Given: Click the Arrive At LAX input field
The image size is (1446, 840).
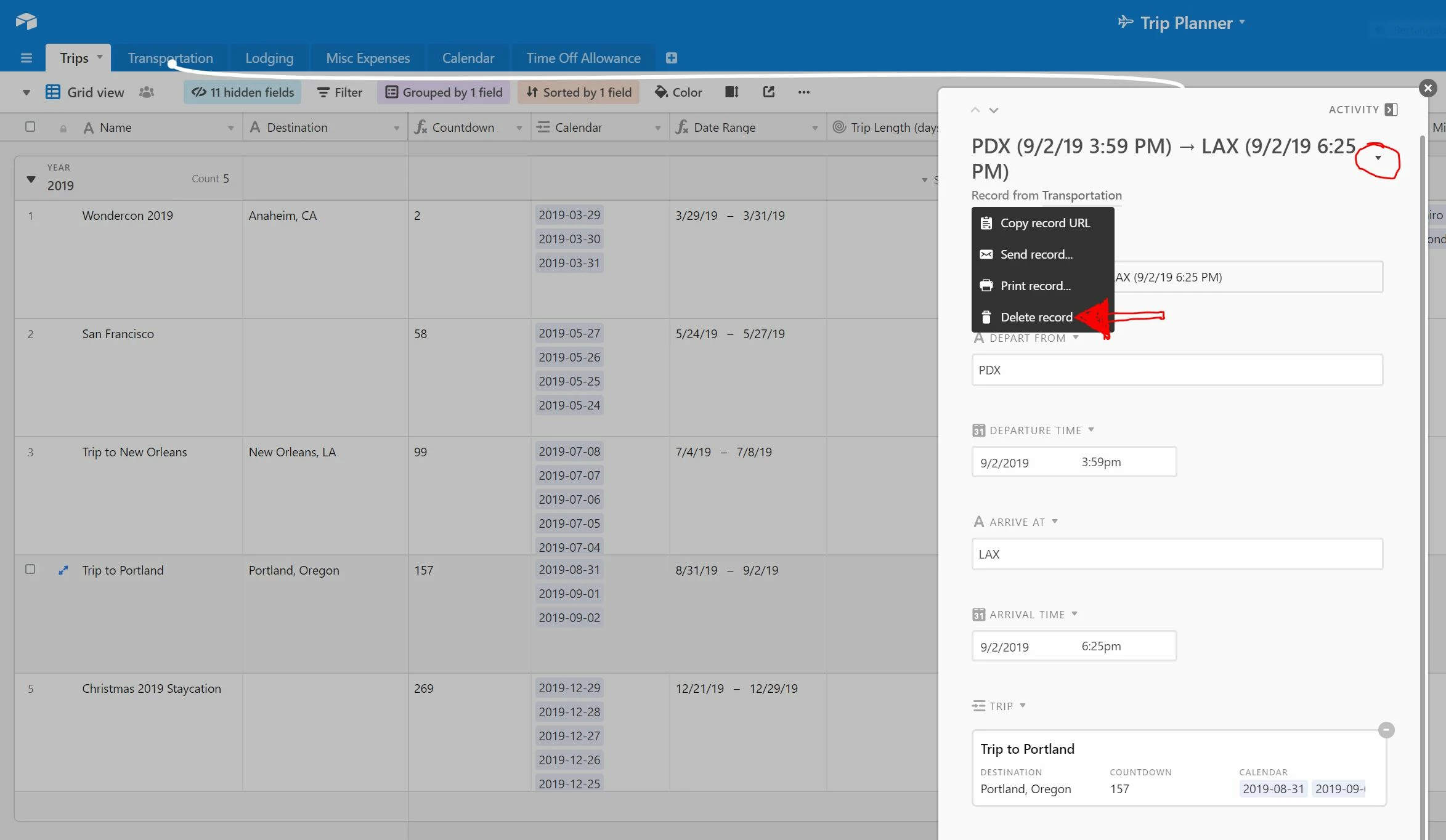Looking at the screenshot, I should [x=1177, y=554].
